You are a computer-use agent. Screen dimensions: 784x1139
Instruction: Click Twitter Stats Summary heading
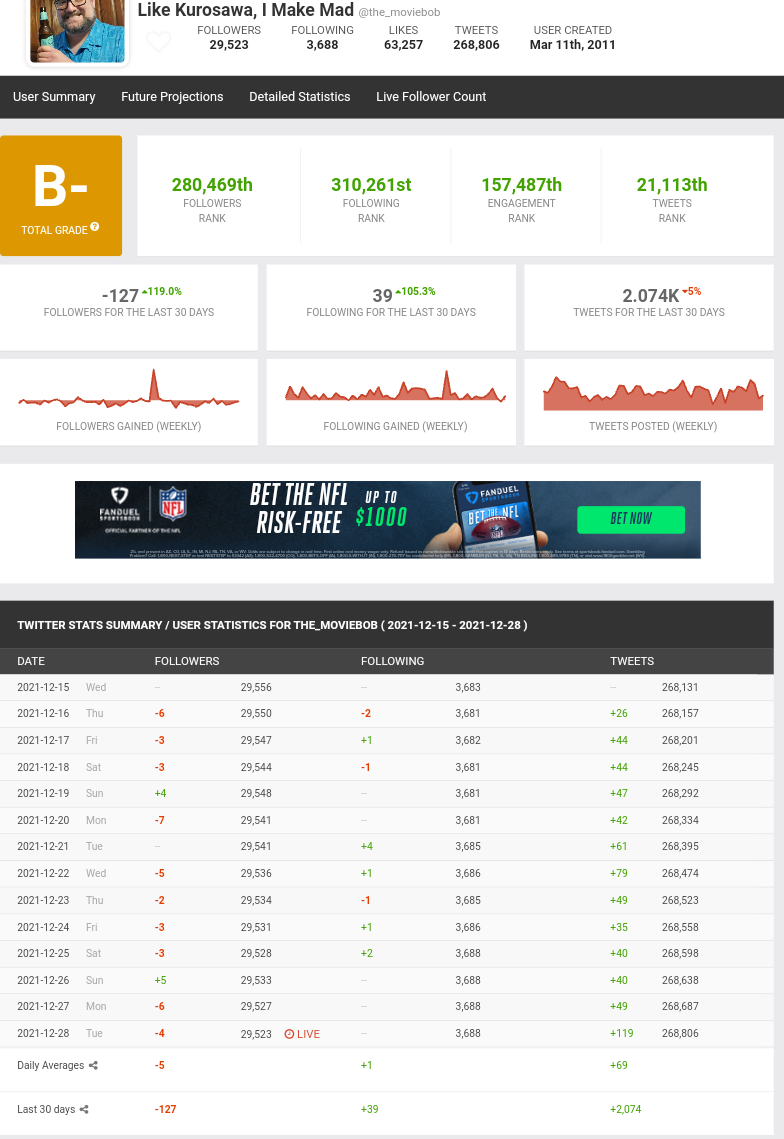[272, 625]
